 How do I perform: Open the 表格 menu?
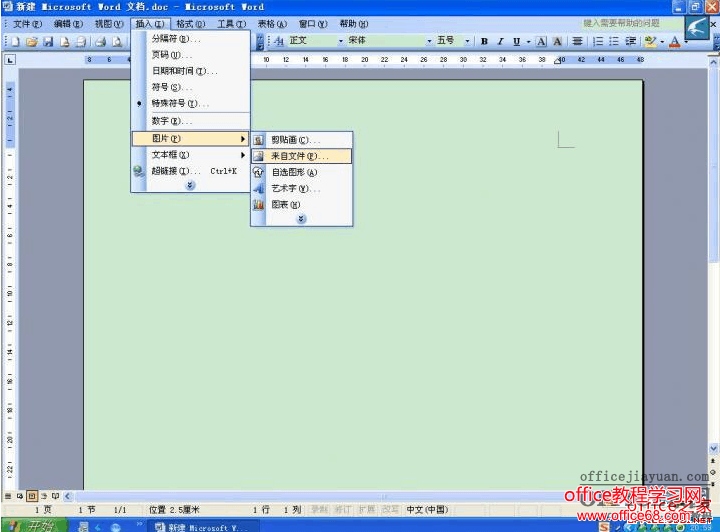click(272, 24)
